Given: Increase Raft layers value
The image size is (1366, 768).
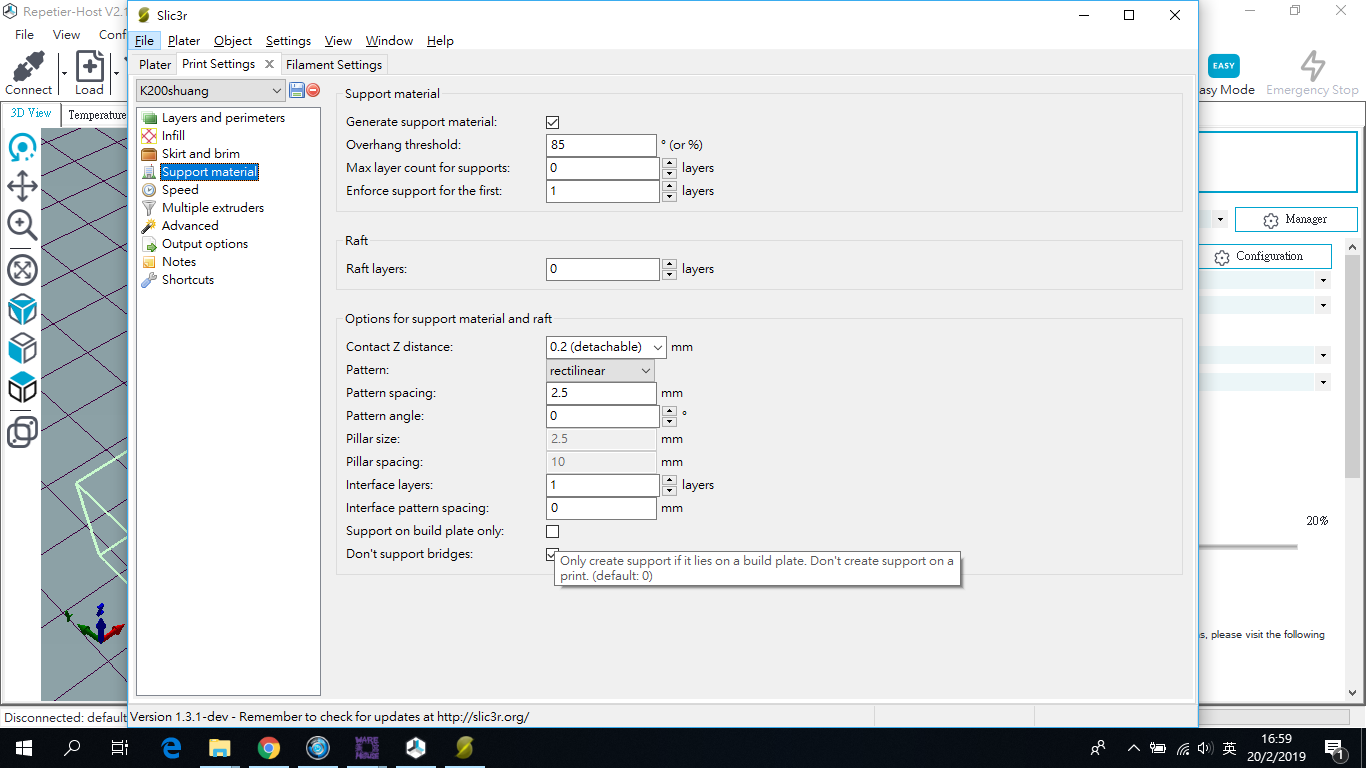Looking at the screenshot, I should pos(669,264).
